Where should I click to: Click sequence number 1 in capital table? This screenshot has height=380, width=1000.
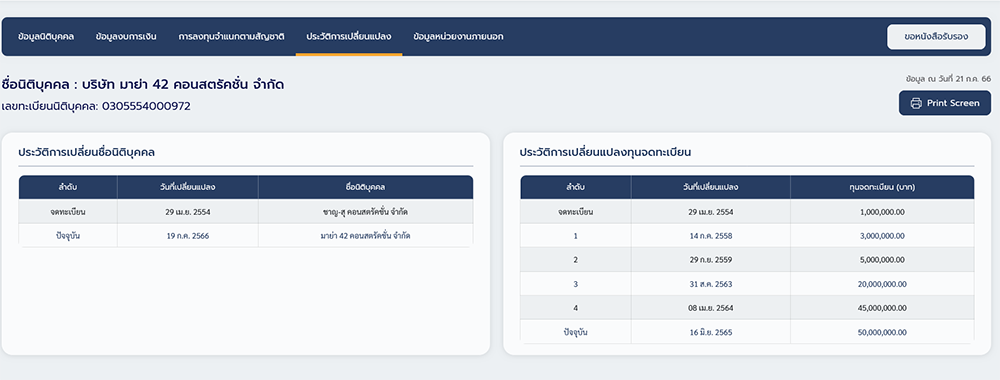click(x=575, y=236)
